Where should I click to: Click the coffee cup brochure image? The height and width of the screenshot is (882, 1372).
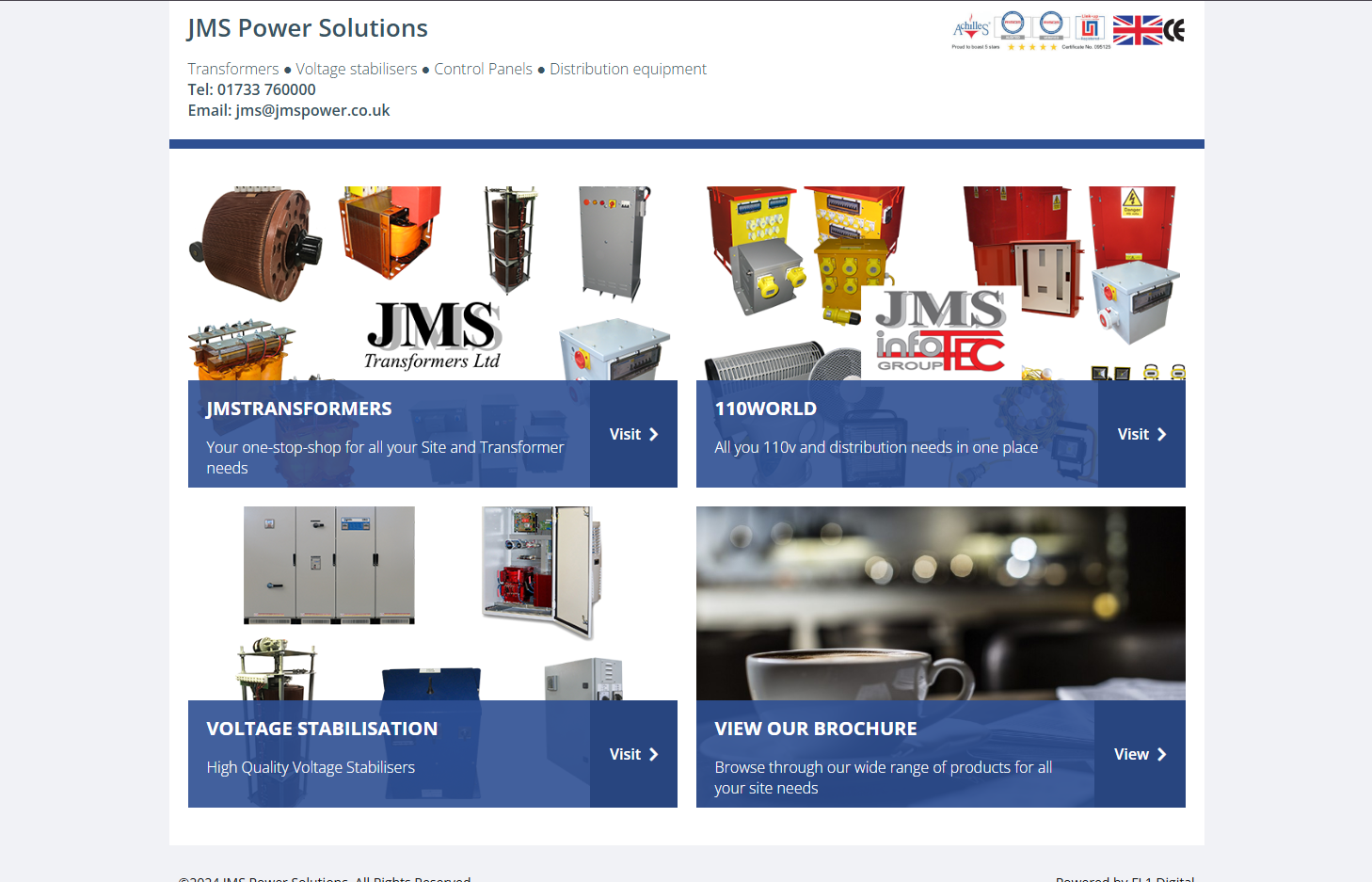point(940,602)
